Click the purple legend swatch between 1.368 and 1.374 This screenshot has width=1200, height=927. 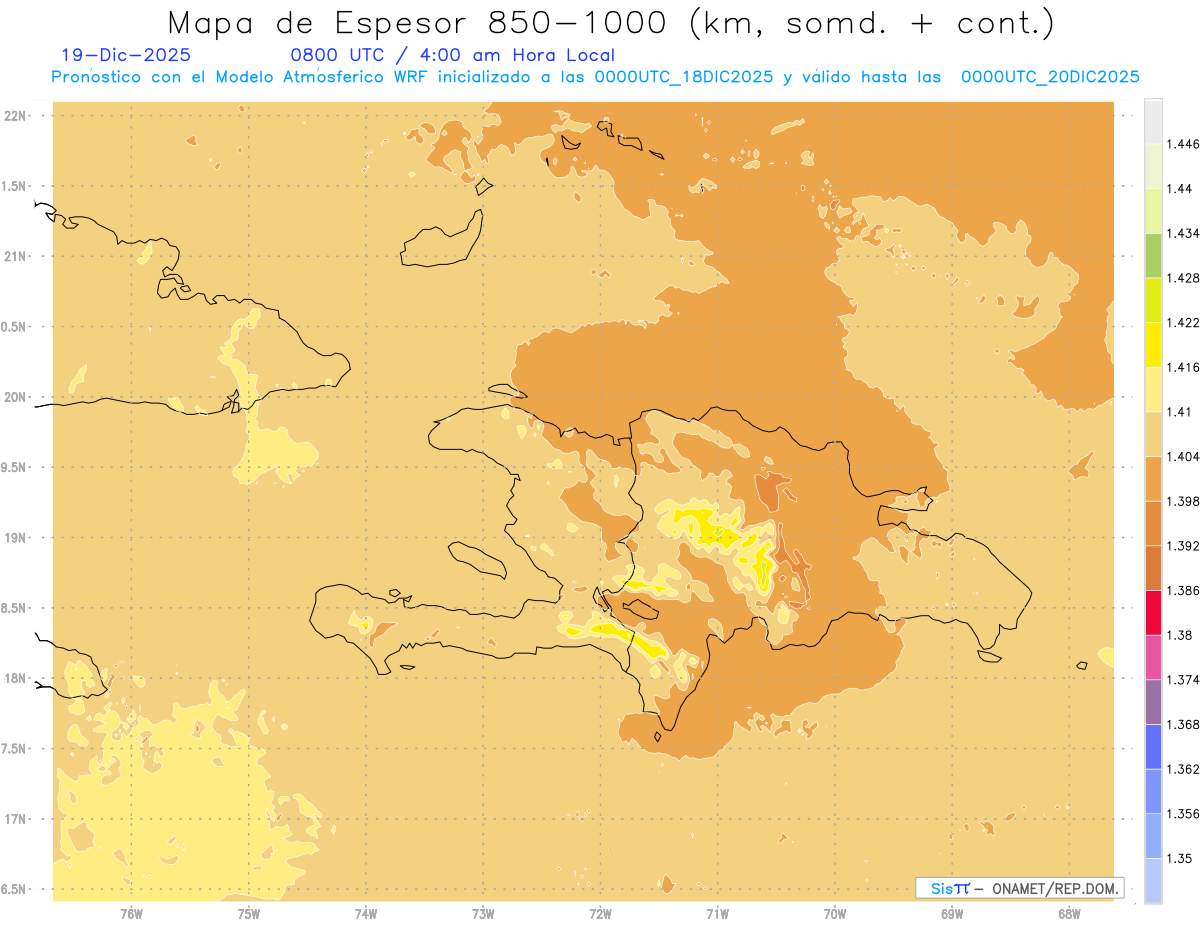(x=1153, y=702)
